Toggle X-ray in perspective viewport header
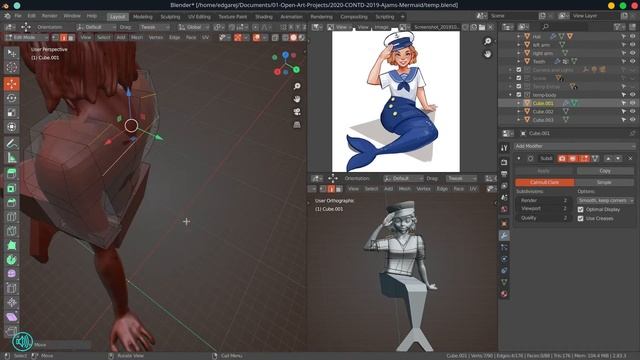This screenshot has height=360, width=640. 275,38
